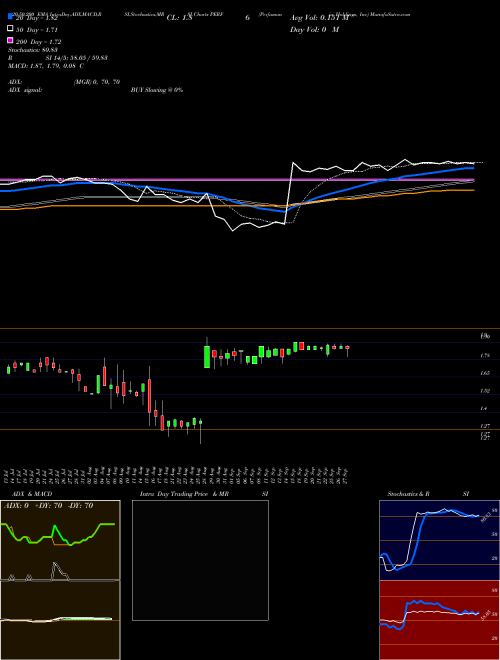The height and width of the screenshot is (660, 500).
Task: Click the 'SI 14/5: 58.05 / 59.83' value
Action: (x=77, y=58)
